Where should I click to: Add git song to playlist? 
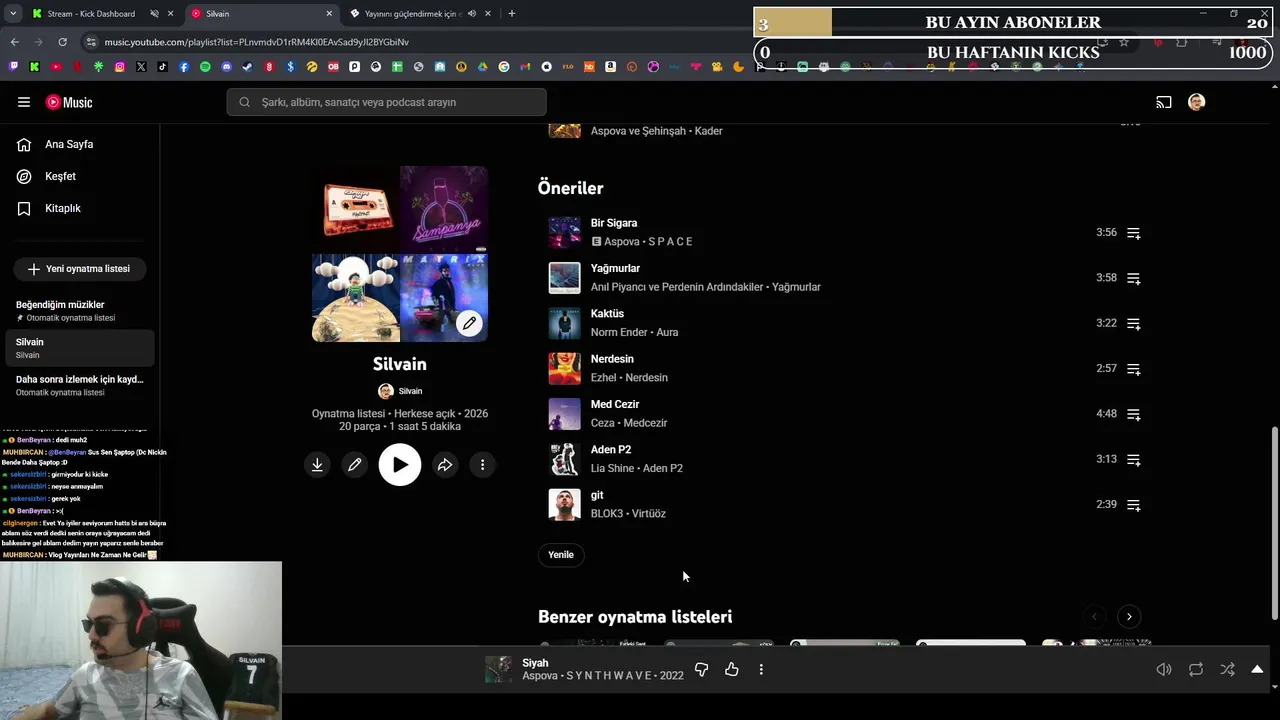point(1134,505)
